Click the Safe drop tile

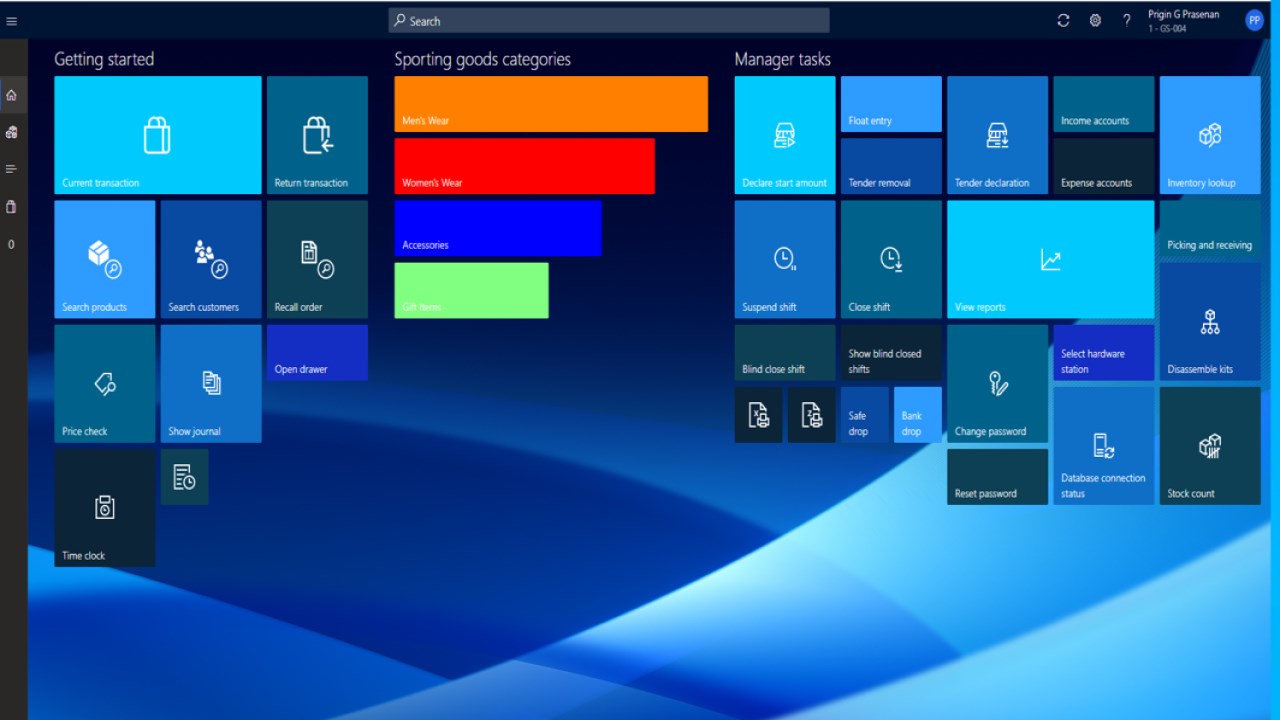[x=865, y=414]
